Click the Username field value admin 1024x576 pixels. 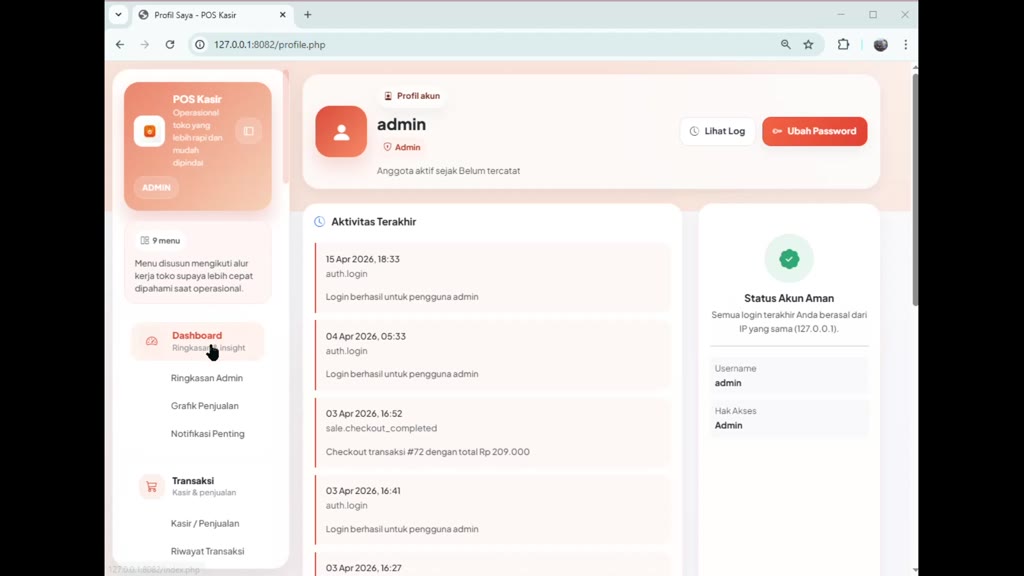728,383
